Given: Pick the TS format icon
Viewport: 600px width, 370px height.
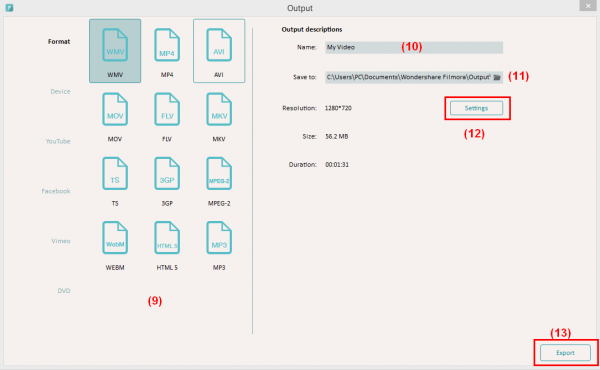Looking at the screenshot, I should [x=115, y=174].
